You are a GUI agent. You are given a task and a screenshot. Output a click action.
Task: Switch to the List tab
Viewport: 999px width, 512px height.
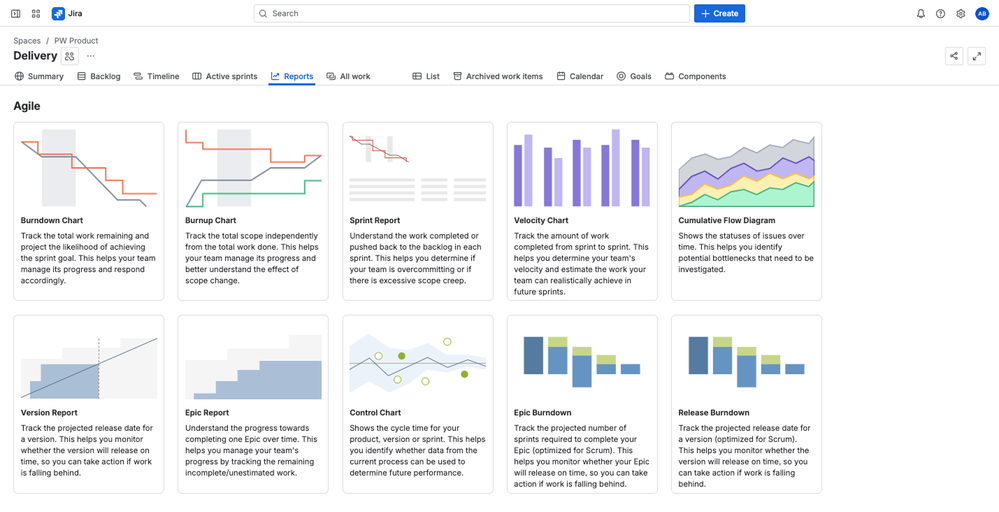[x=426, y=76]
